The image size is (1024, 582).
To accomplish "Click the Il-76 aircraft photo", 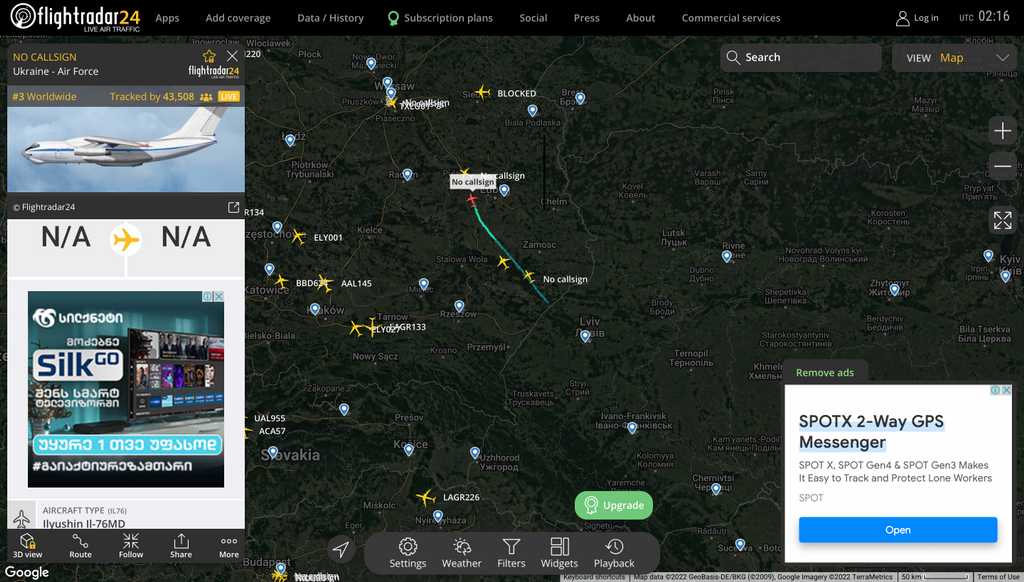I will click(126, 150).
